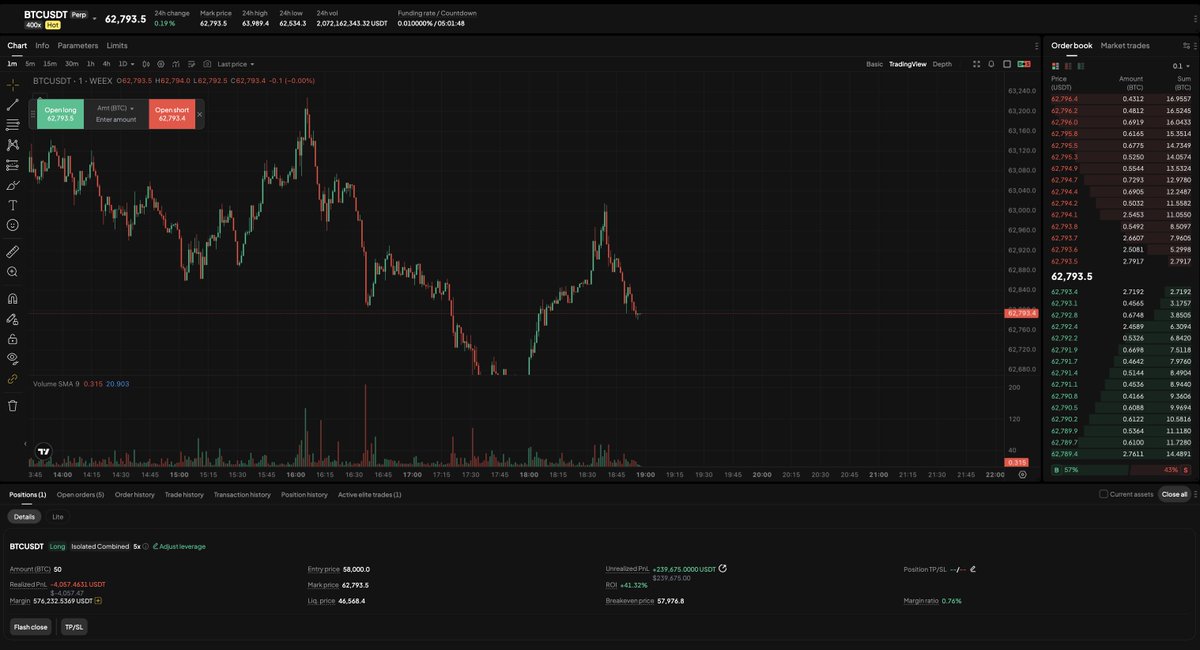The width and height of the screenshot is (1200, 650).
Task: Toggle stay in drawing mode
Action: [13, 319]
